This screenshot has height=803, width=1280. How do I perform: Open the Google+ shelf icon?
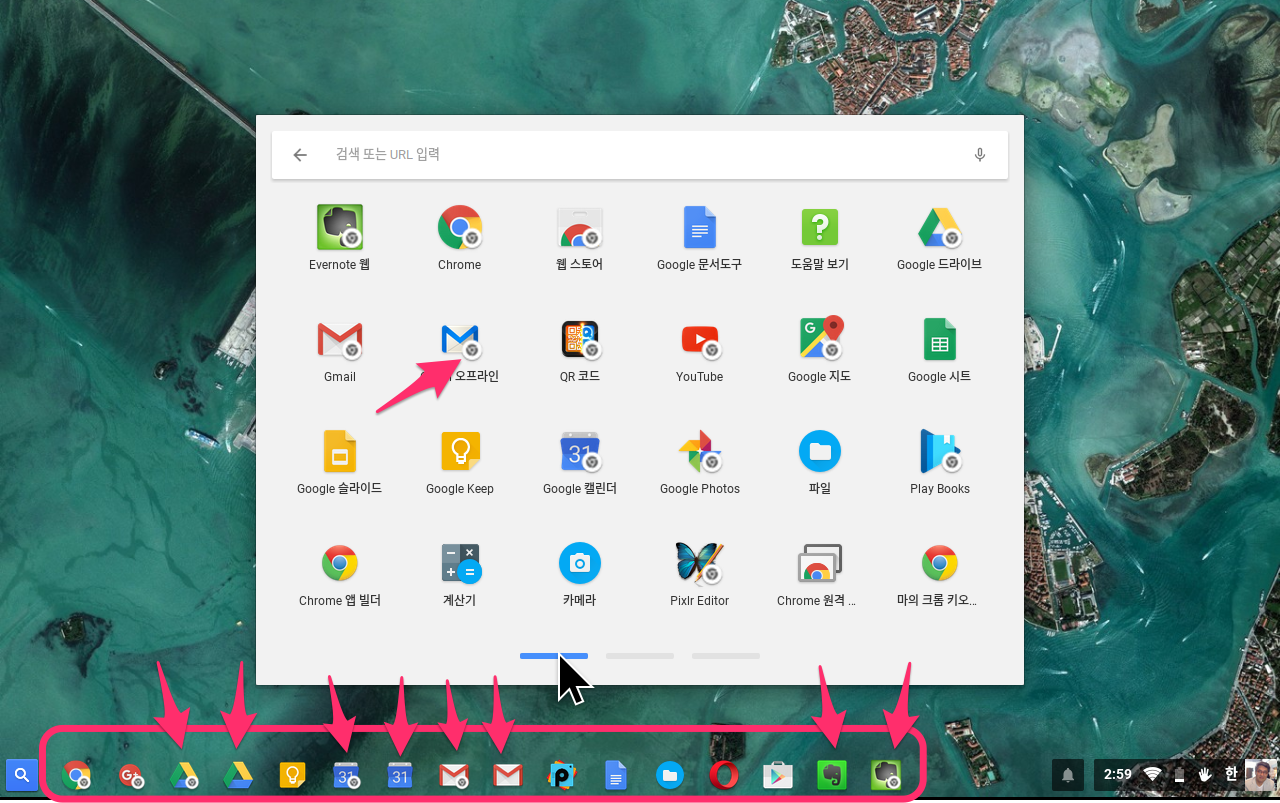(x=130, y=775)
